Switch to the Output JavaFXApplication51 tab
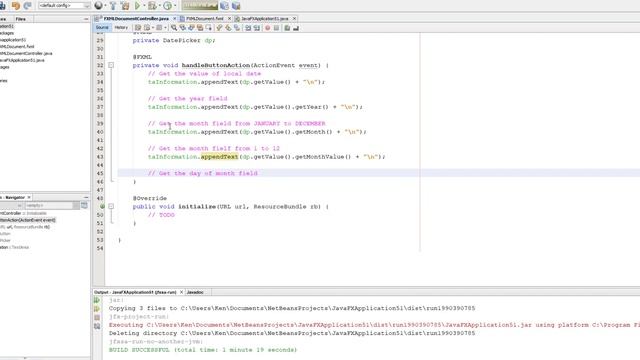The width and height of the screenshot is (640, 360). click(x=135, y=292)
